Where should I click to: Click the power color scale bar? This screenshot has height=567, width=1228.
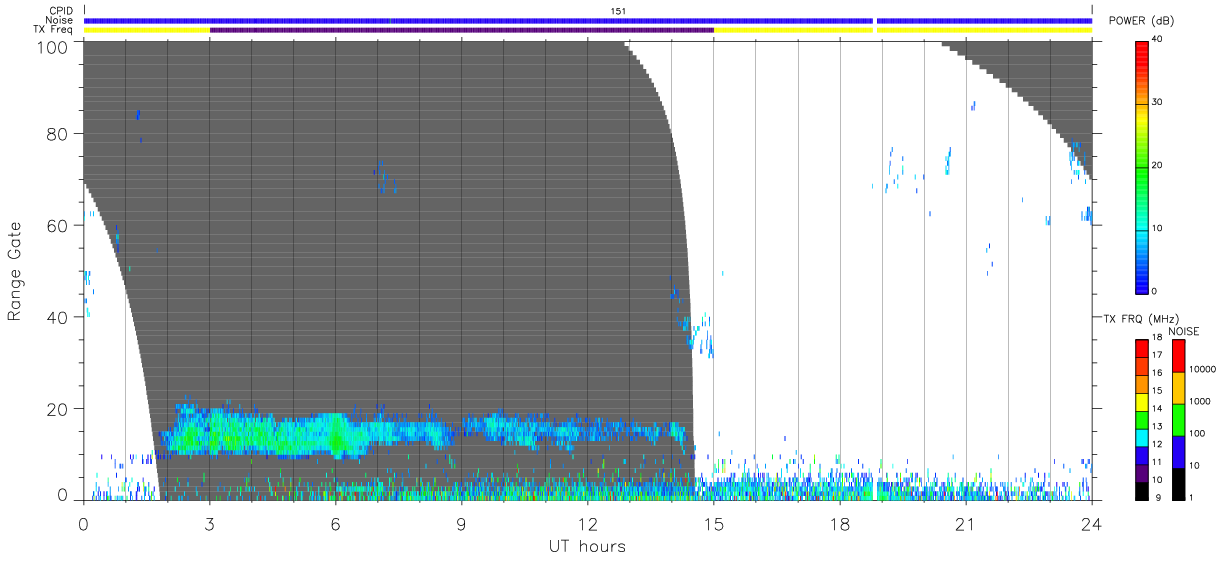point(1142,166)
